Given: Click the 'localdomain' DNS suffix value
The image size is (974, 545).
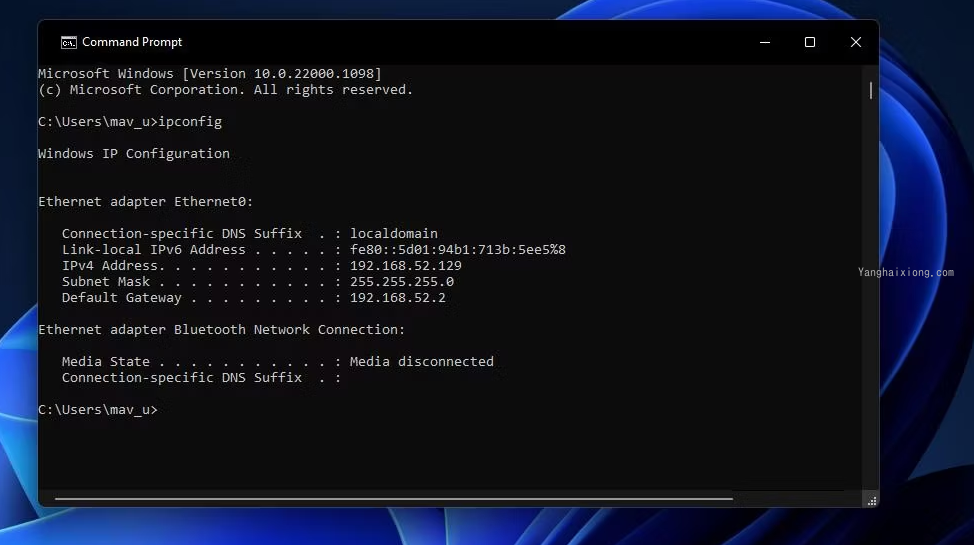Looking at the screenshot, I should (x=394, y=234).
